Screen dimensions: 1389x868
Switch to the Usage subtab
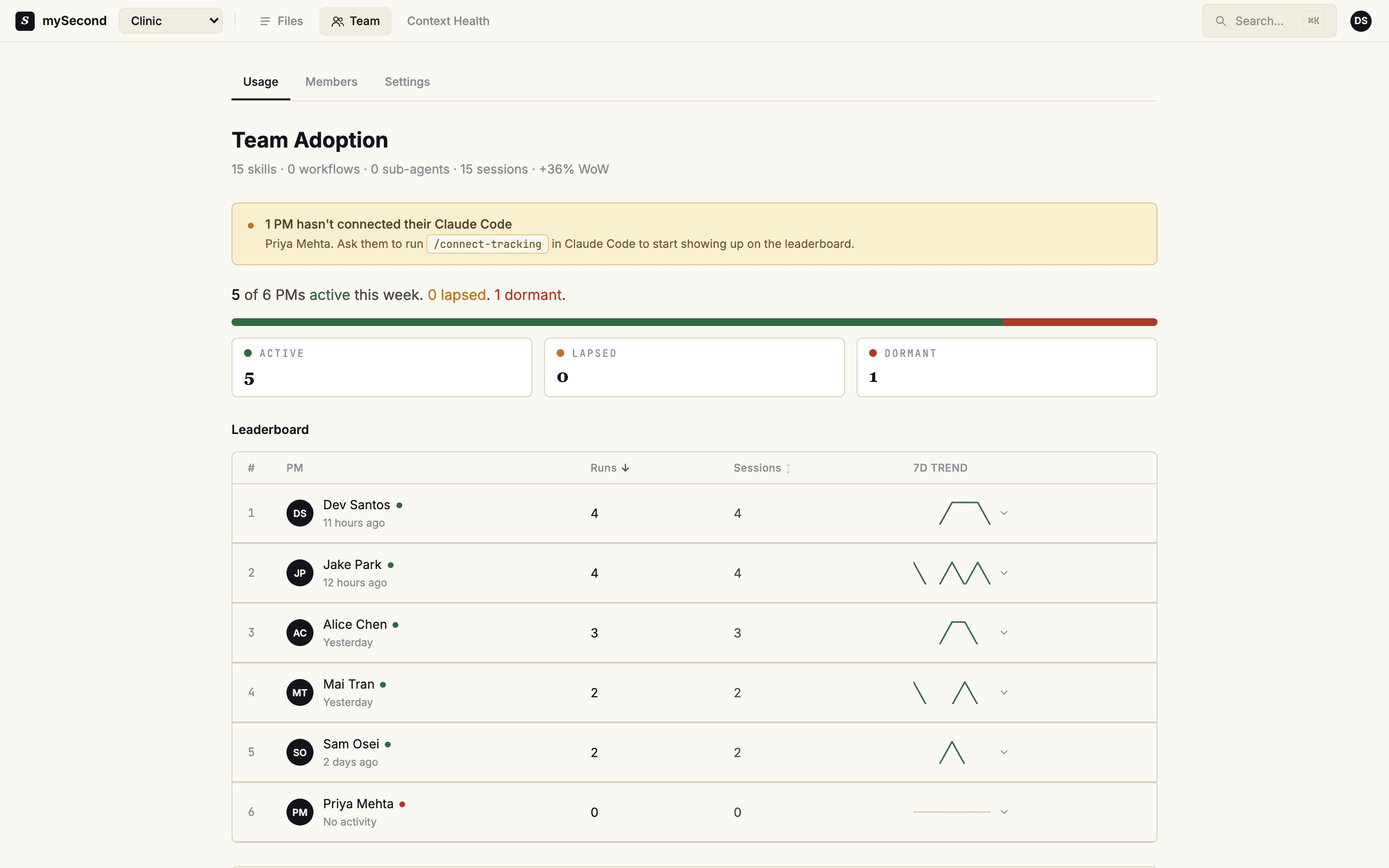260,81
